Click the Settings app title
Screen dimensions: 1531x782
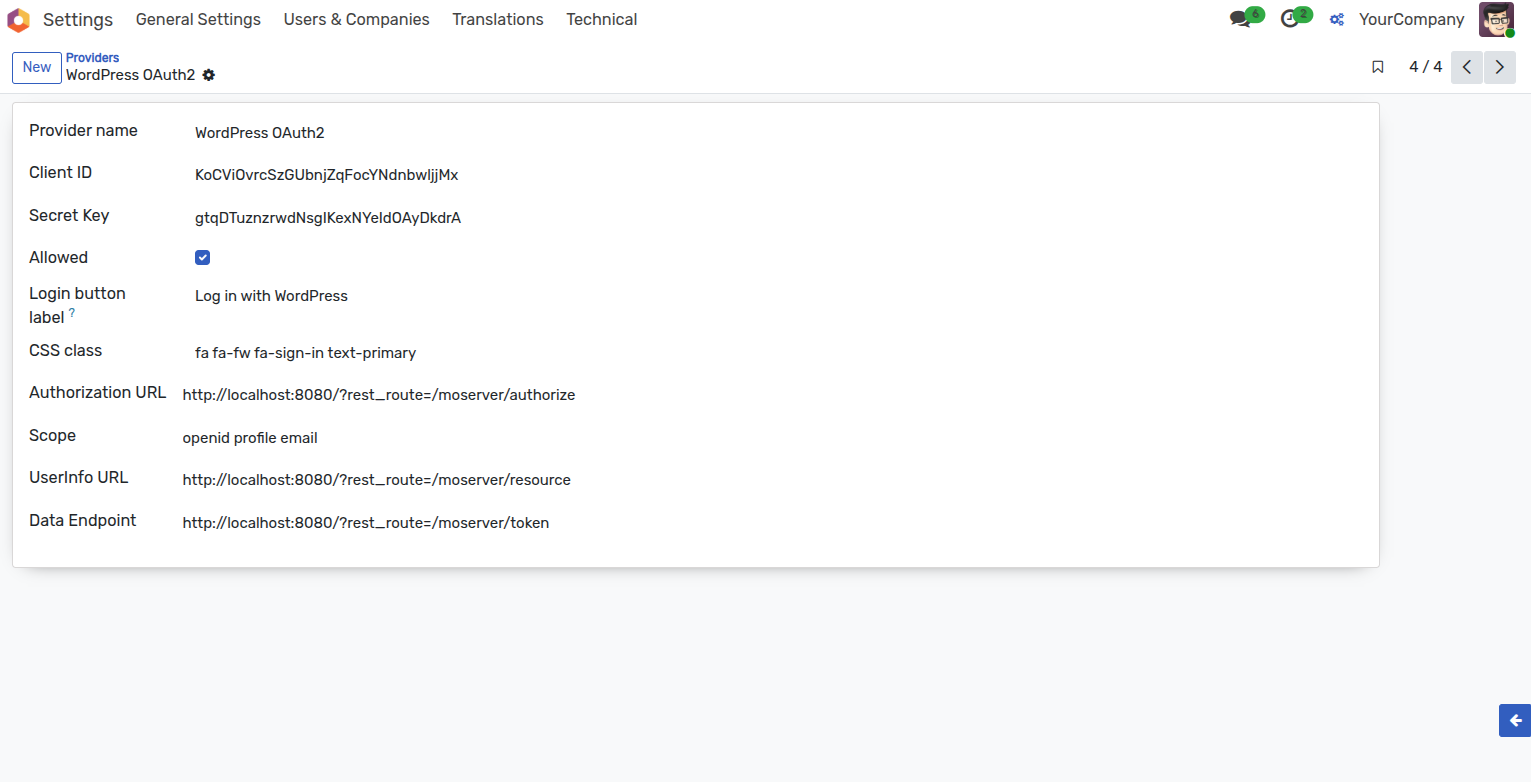(x=78, y=19)
